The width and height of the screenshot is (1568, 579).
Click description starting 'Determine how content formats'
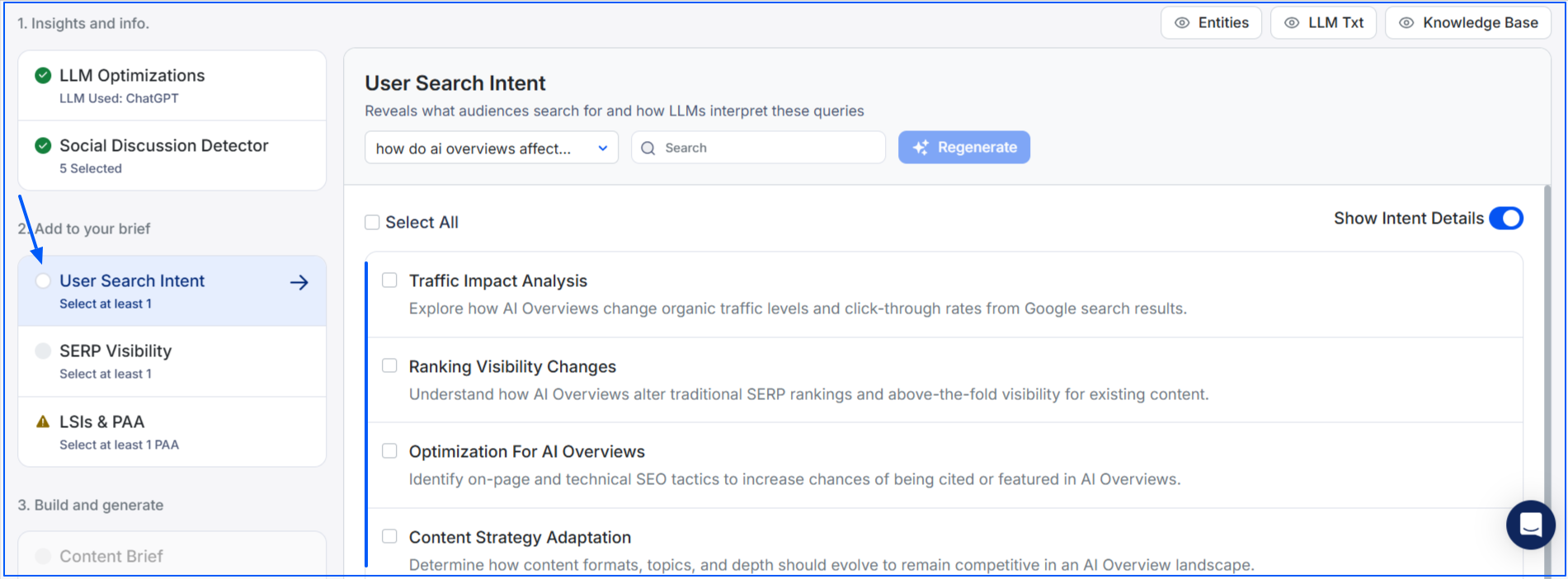tap(831, 565)
